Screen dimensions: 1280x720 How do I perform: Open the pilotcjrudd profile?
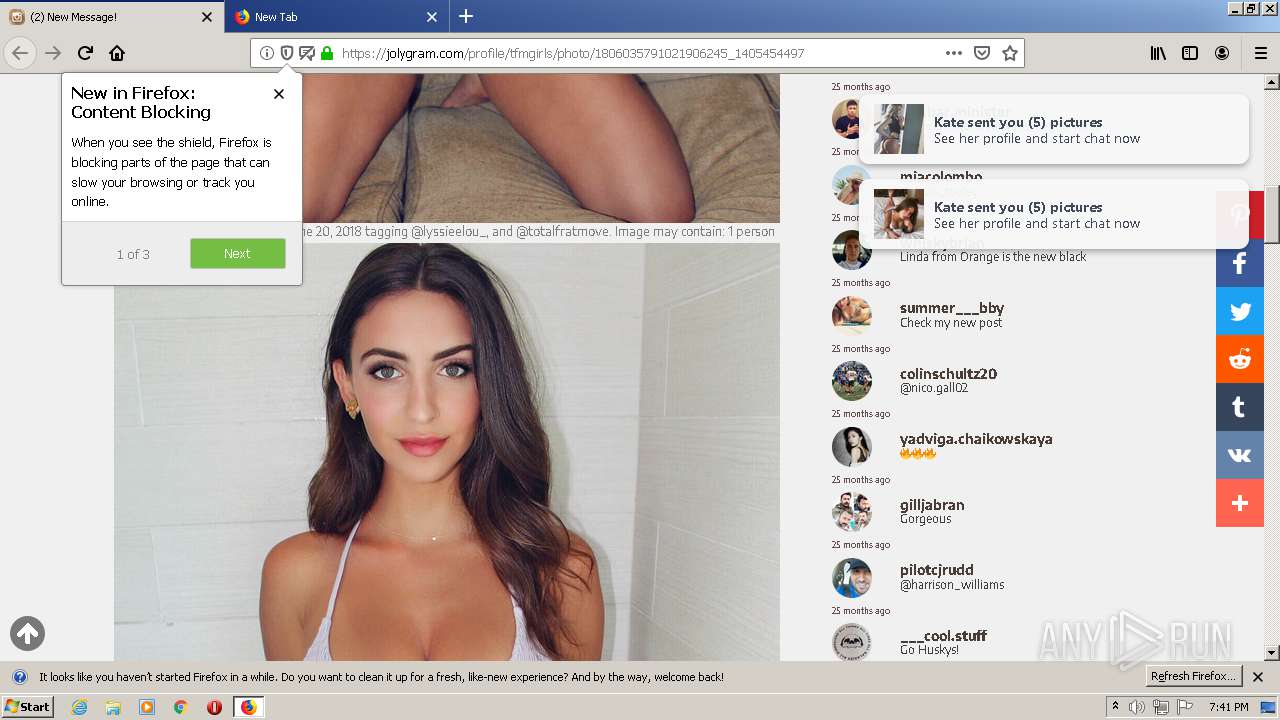click(x=937, y=570)
